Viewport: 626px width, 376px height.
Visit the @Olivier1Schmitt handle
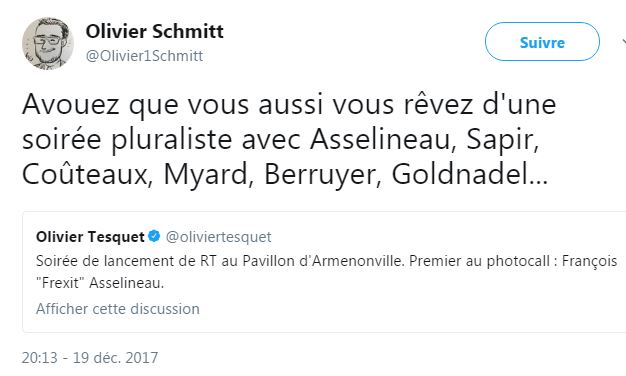click(145, 56)
